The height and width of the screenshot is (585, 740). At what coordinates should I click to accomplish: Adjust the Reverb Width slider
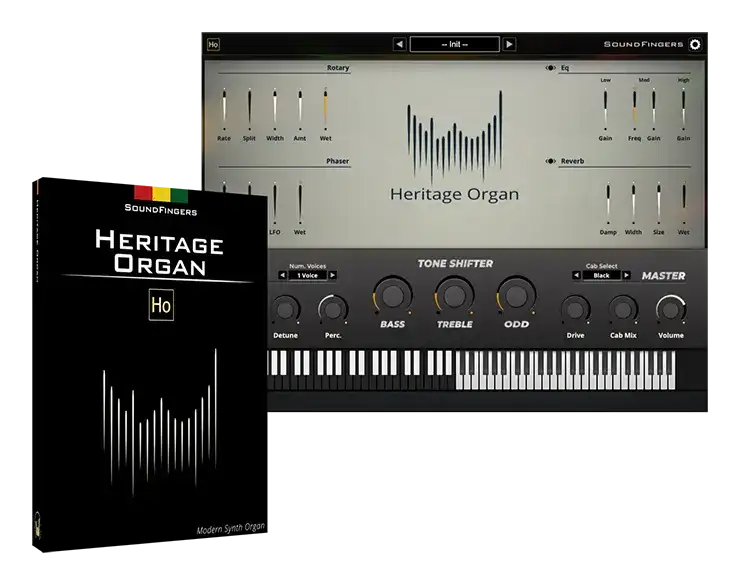point(633,203)
